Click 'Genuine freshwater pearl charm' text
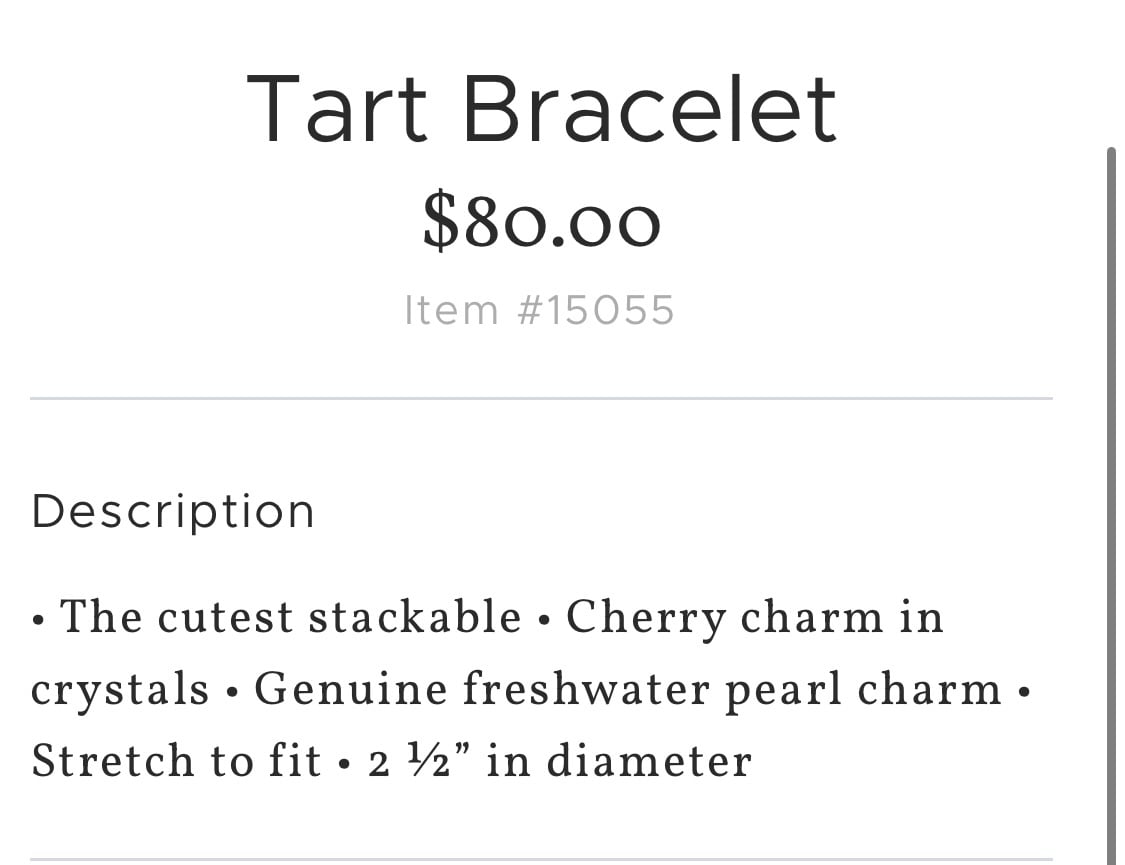 (x=628, y=691)
